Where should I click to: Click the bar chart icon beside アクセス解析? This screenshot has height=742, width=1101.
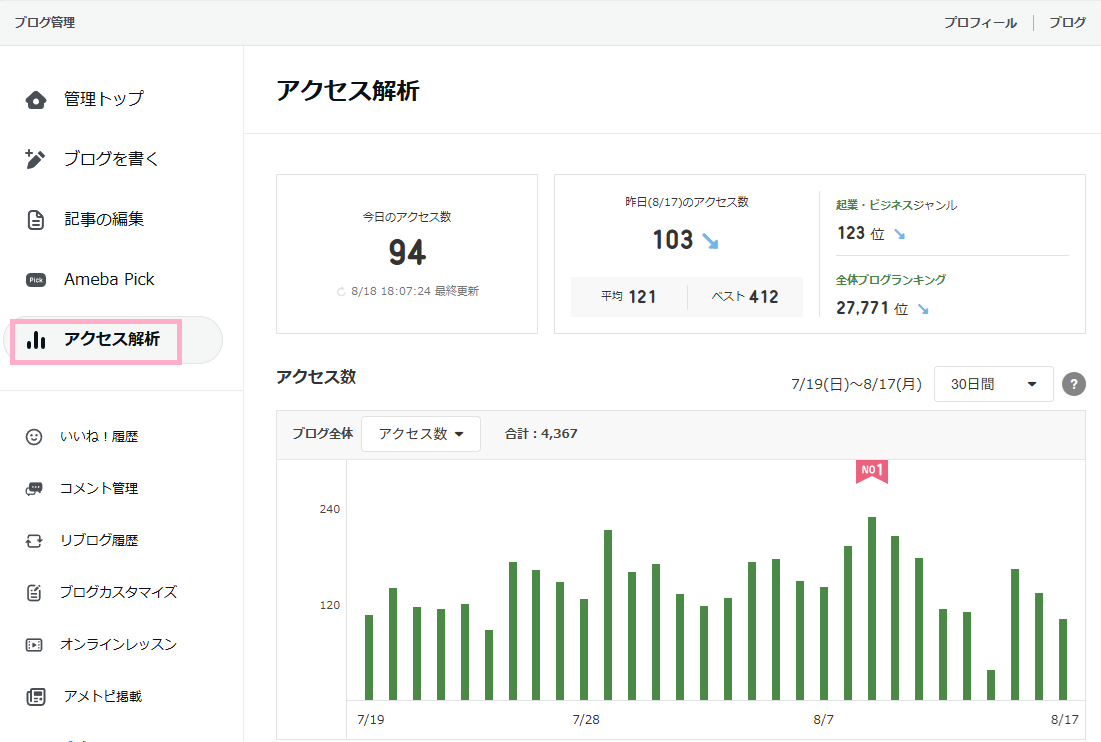pos(36,340)
